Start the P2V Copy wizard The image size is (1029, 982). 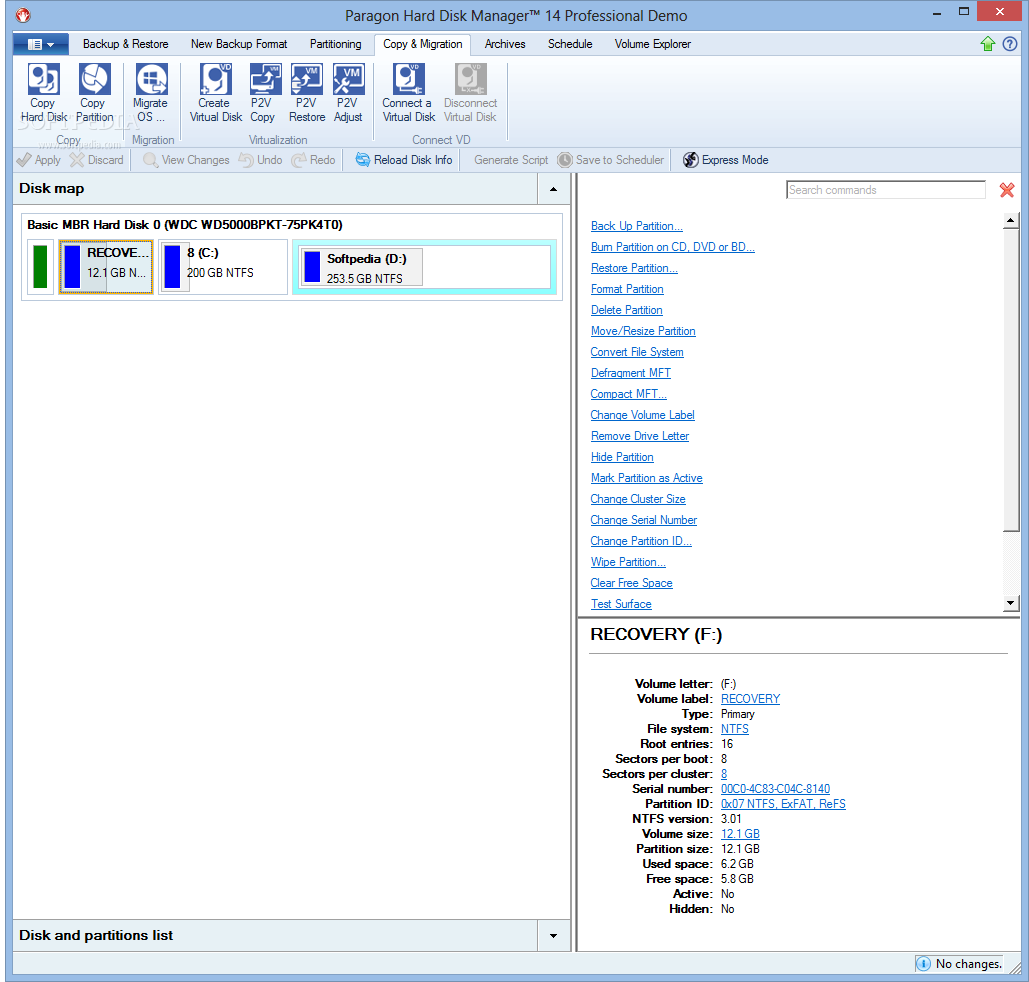click(263, 93)
